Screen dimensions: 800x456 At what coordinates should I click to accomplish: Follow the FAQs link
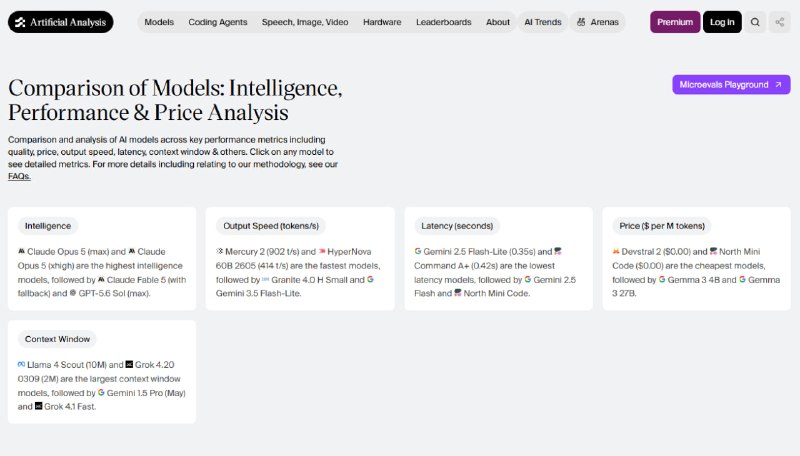point(19,176)
